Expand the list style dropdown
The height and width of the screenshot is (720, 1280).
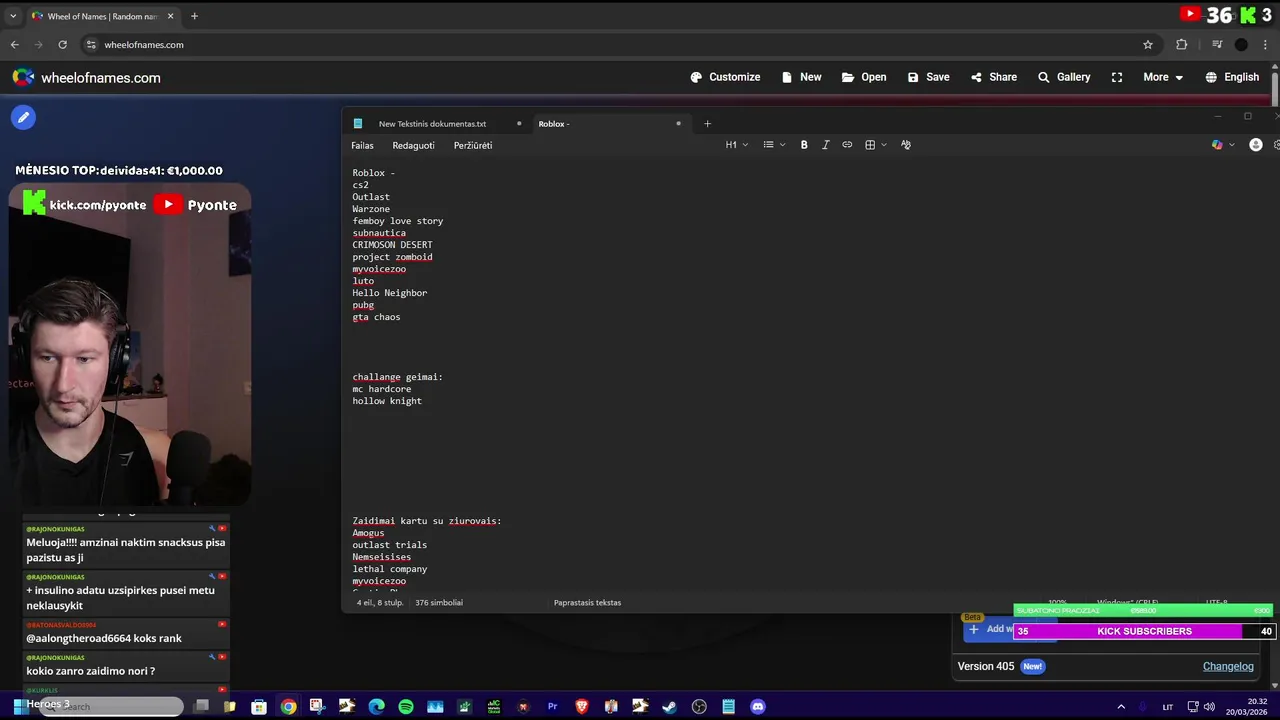click(x=774, y=145)
